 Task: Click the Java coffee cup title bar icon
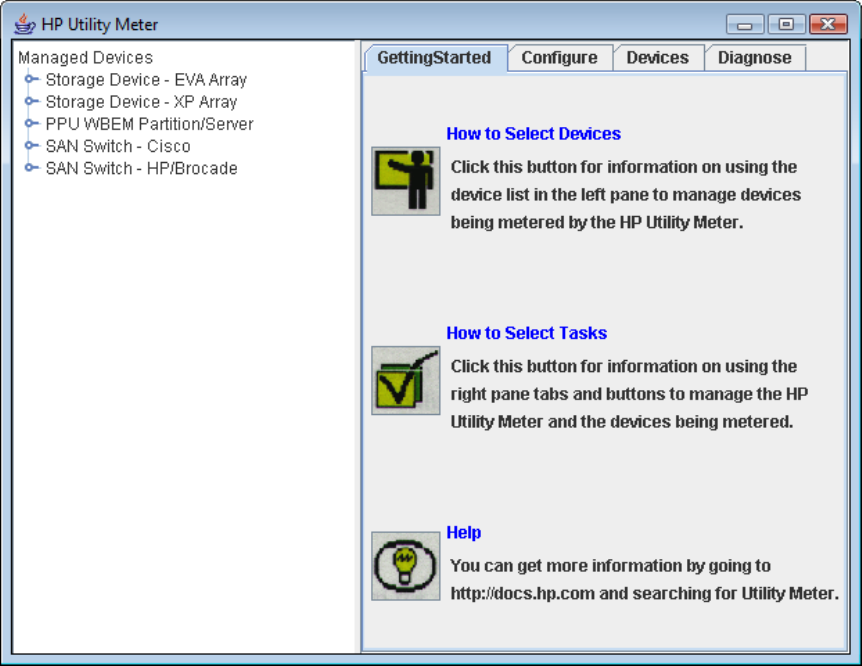[25, 24]
